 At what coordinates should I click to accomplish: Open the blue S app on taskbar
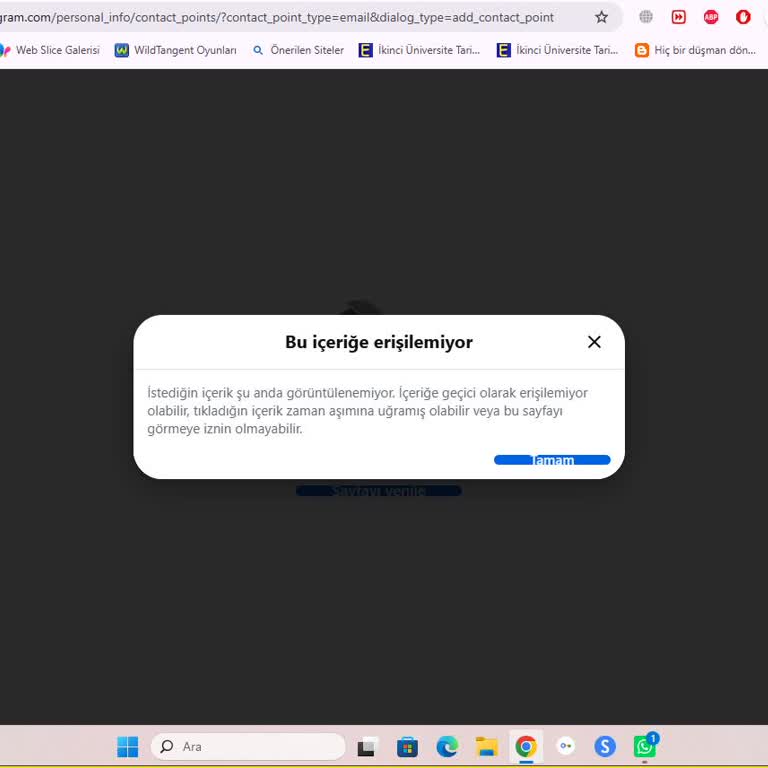(x=605, y=746)
